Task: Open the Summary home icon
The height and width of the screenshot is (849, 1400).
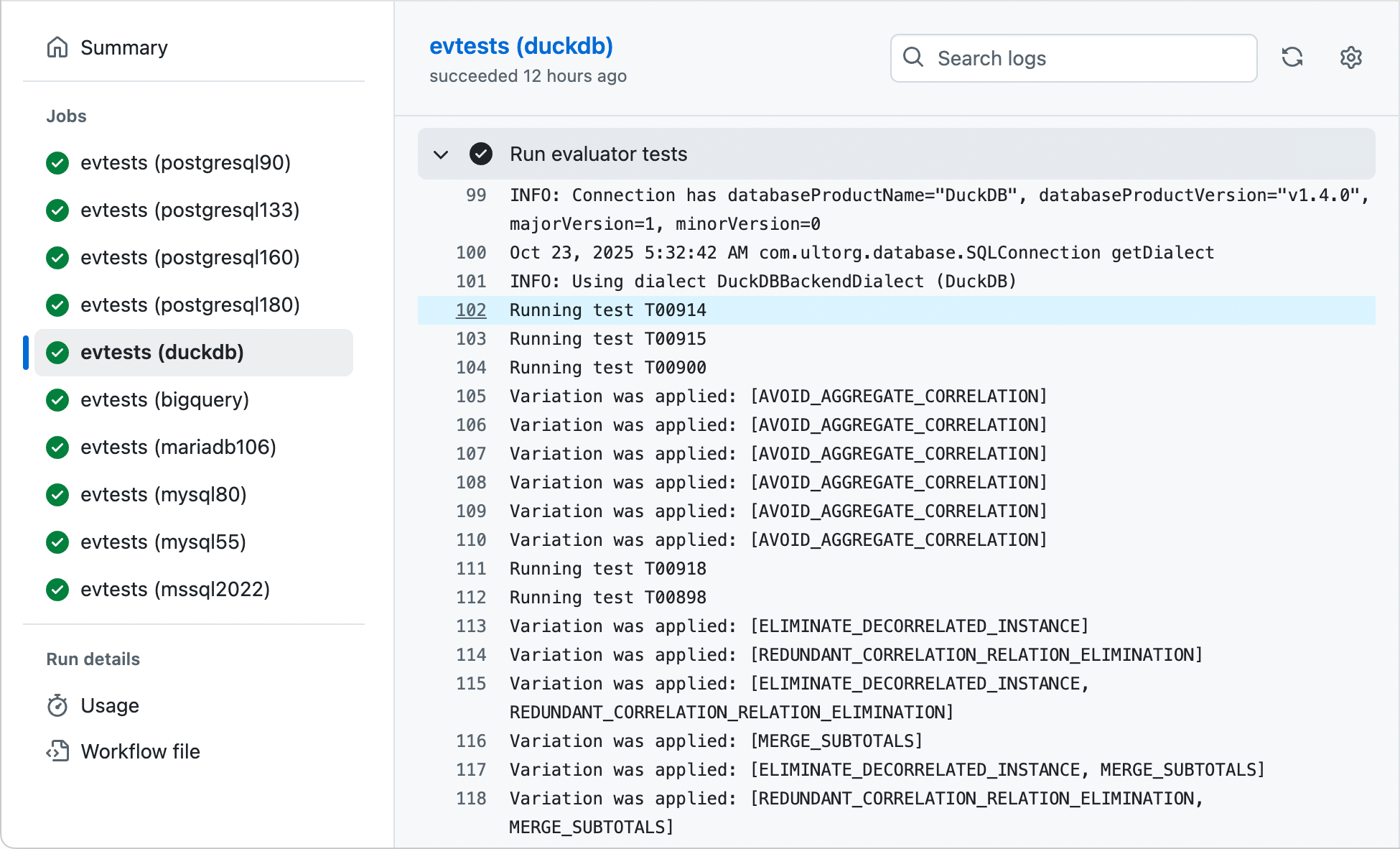Action: [x=57, y=47]
